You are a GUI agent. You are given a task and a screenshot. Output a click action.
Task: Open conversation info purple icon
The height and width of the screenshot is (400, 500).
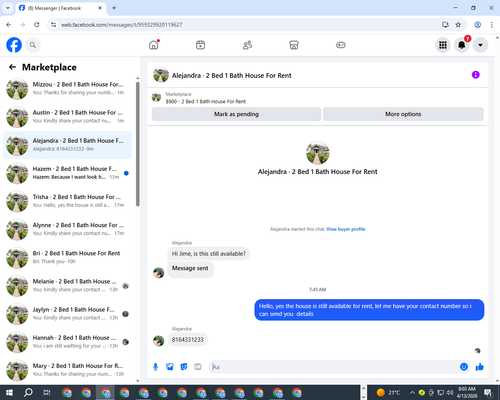point(476,75)
